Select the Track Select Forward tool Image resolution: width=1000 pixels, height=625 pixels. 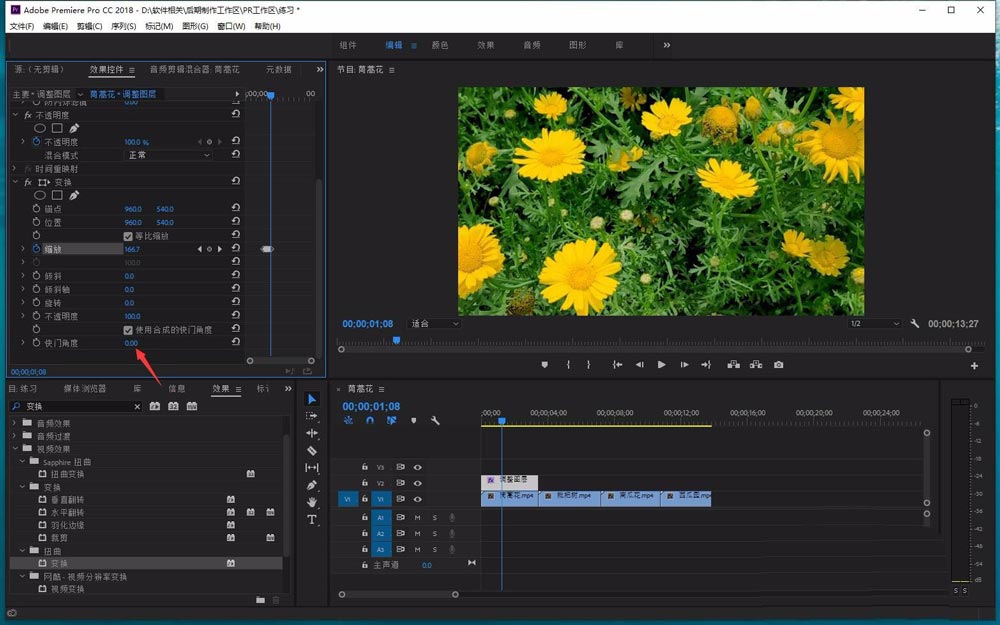pos(312,416)
